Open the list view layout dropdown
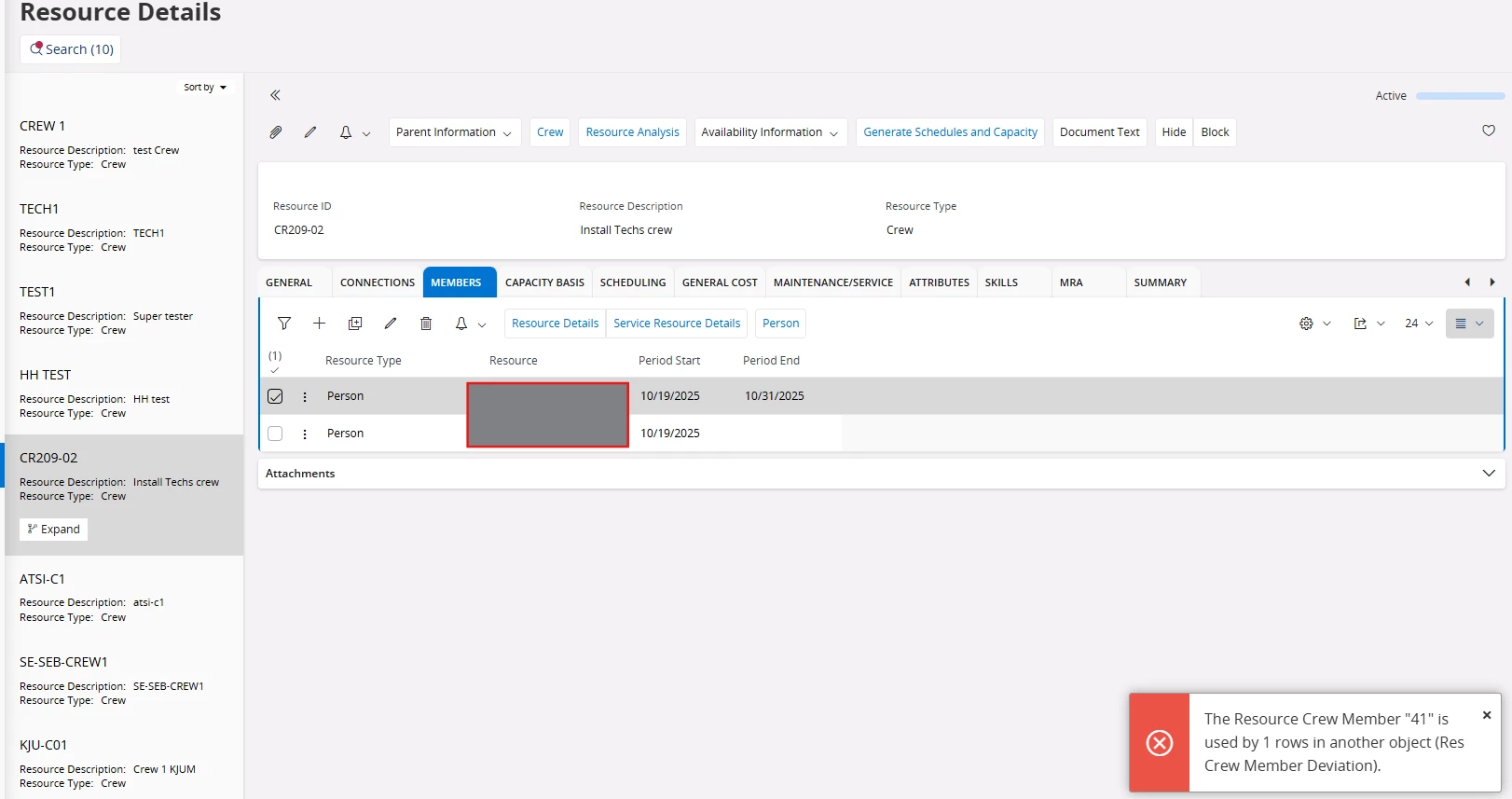Viewport: 1512px width, 799px height. click(1470, 324)
